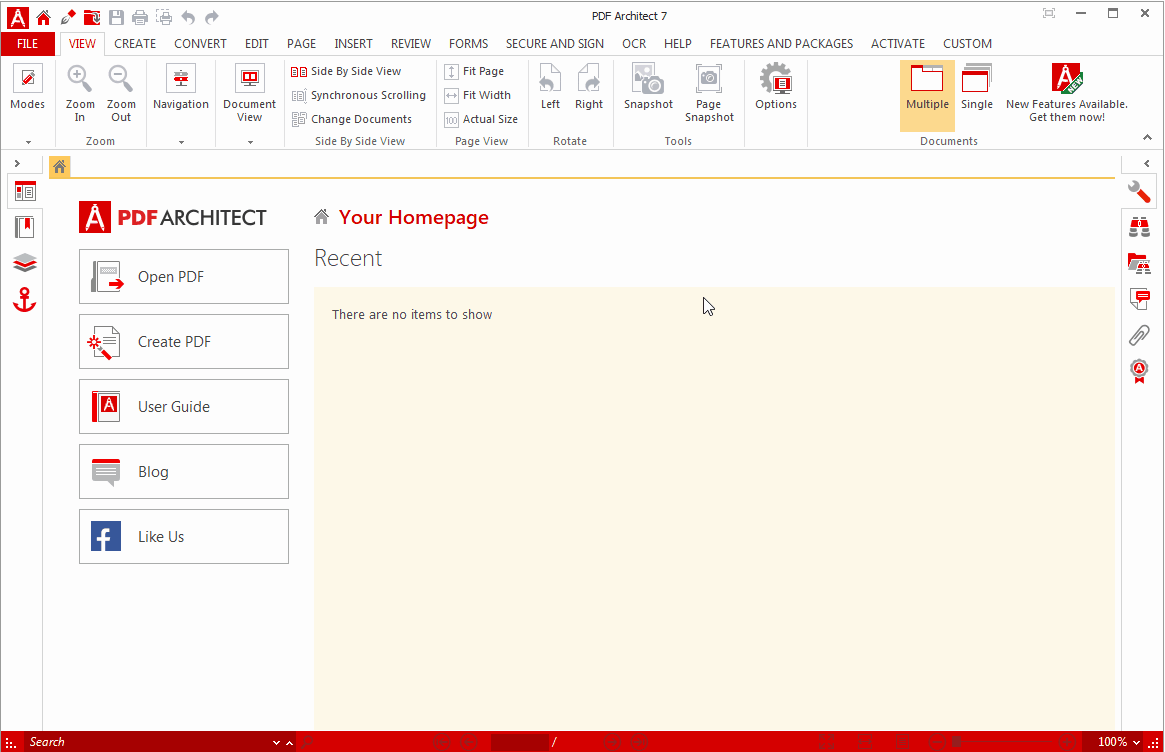Select the Snapshot tool
This screenshot has height=752, width=1165.
(648, 88)
